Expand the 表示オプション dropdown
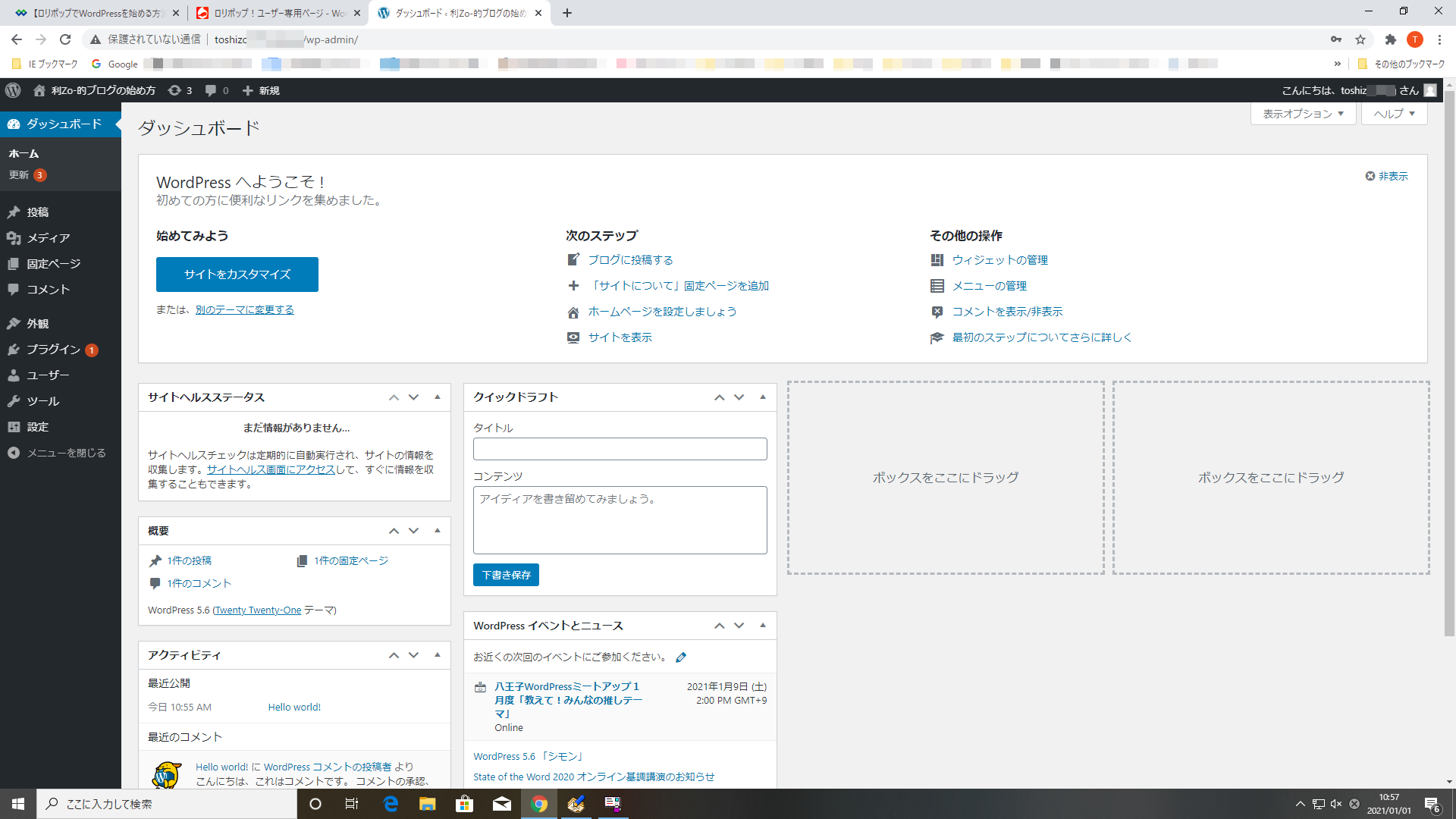The image size is (1456, 819). click(1303, 114)
